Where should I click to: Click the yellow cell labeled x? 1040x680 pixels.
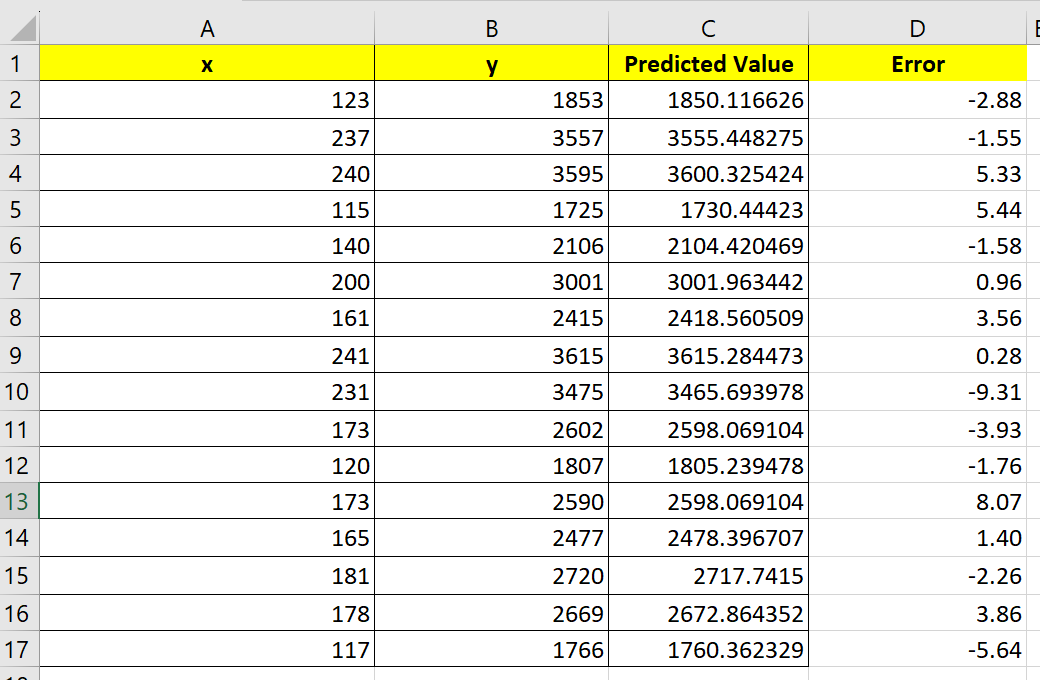click(x=205, y=63)
